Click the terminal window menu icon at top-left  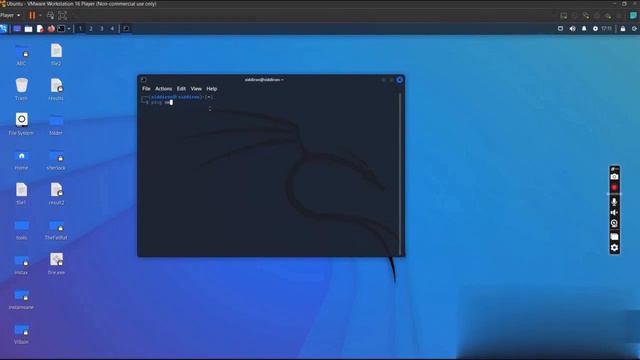(144, 80)
